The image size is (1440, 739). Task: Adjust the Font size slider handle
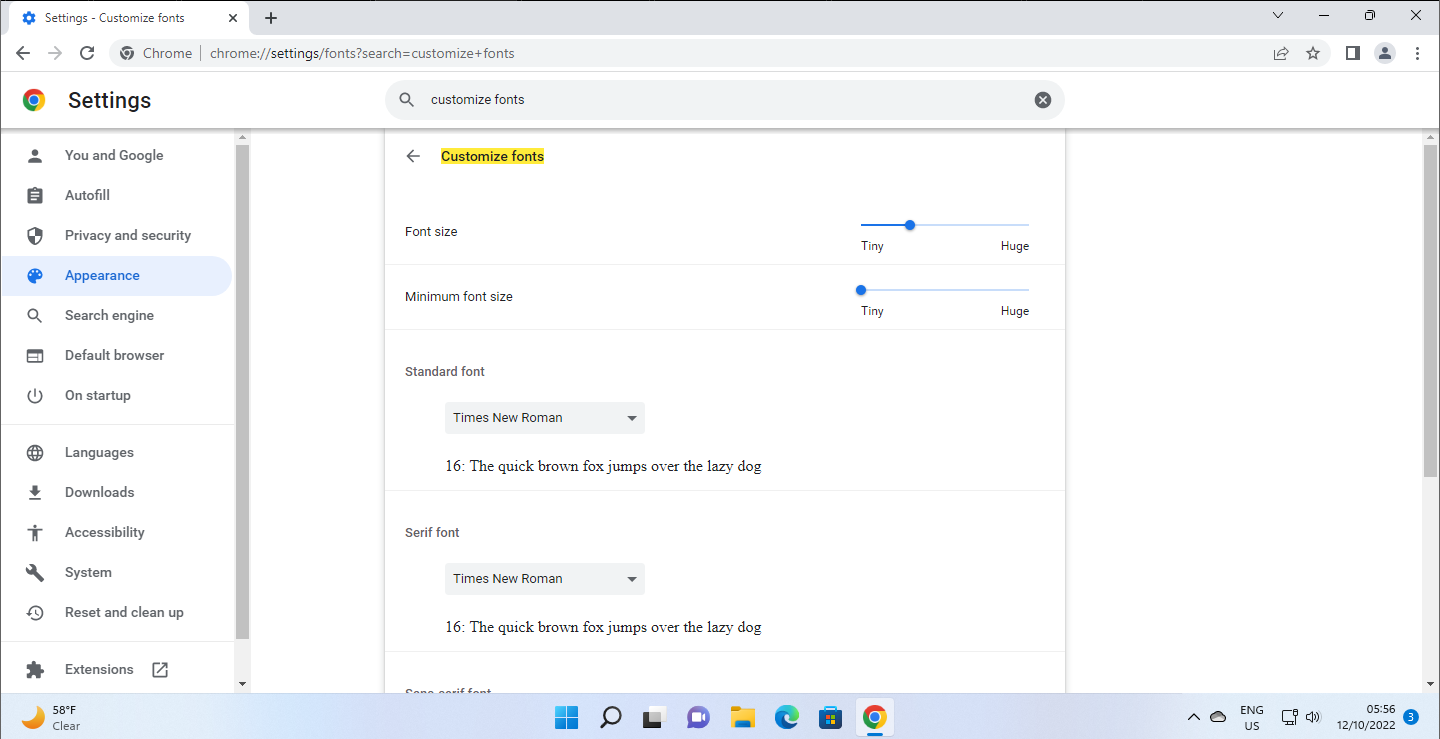[x=909, y=225]
